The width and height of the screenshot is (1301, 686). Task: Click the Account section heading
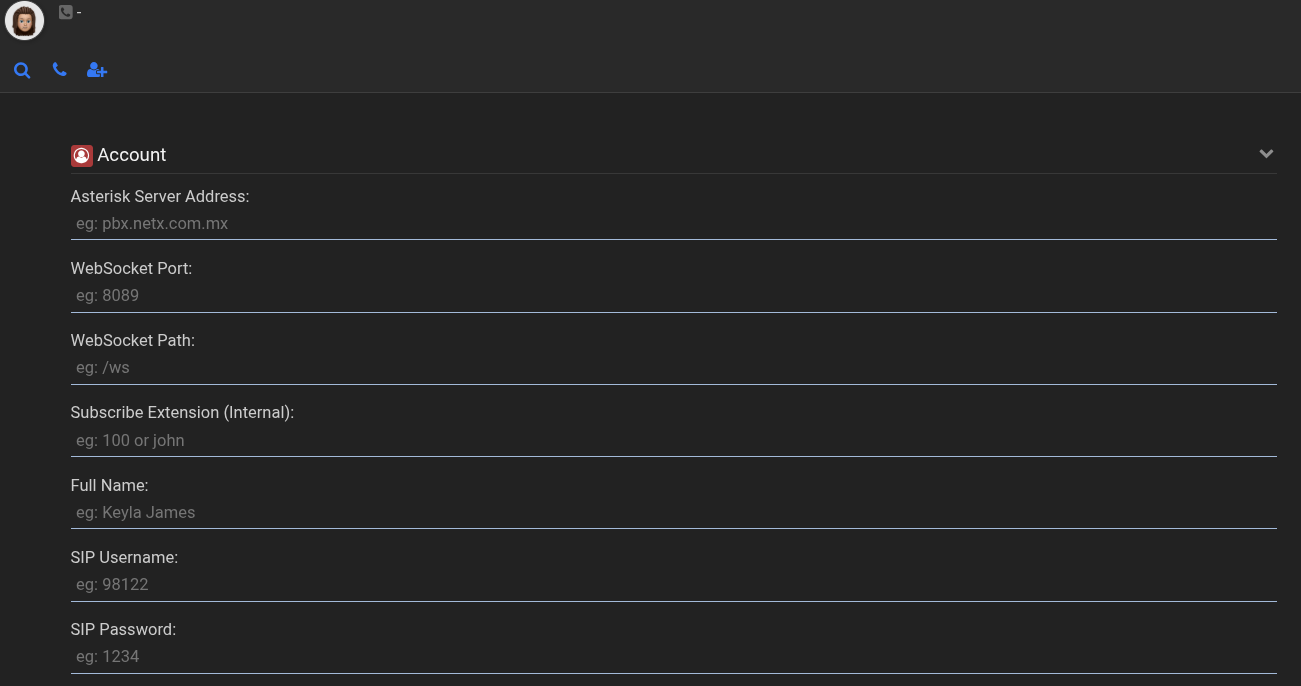click(x=132, y=155)
